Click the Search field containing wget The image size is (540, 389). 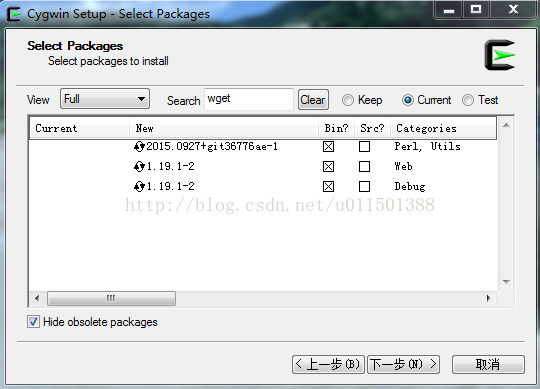pyautogui.click(x=249, y=99)
